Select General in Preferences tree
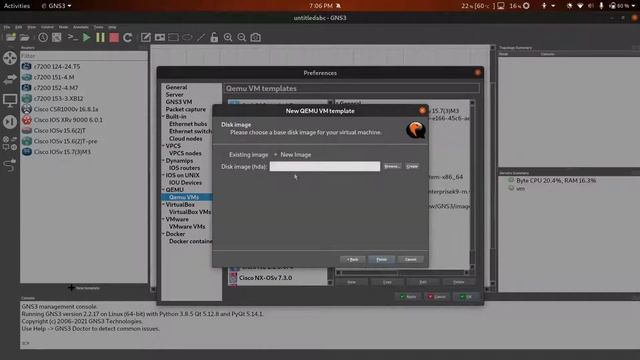 click(176, 87)
